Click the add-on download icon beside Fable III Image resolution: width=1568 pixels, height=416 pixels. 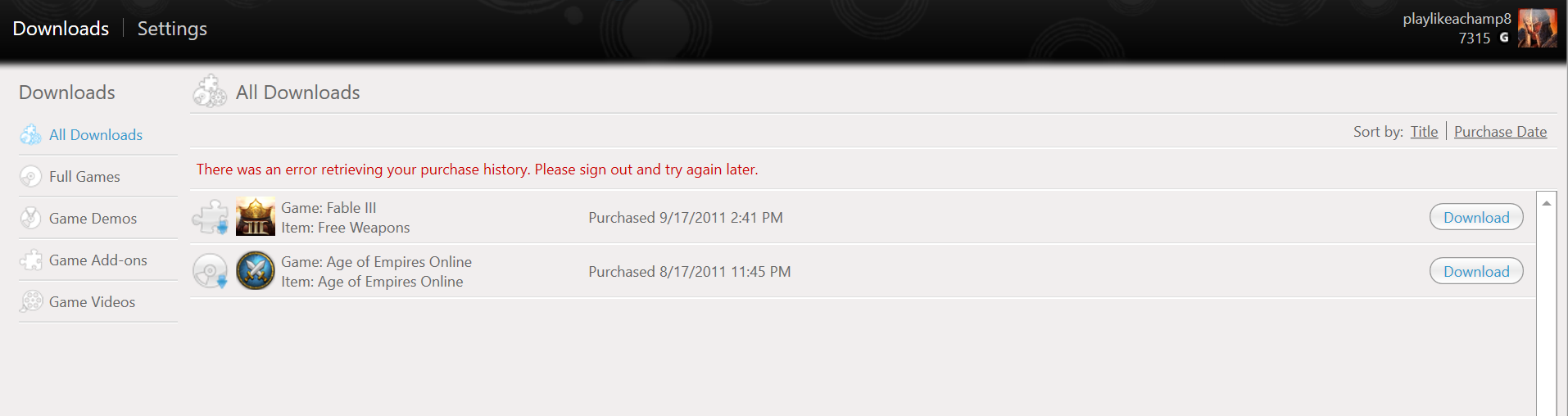point(211,217)
